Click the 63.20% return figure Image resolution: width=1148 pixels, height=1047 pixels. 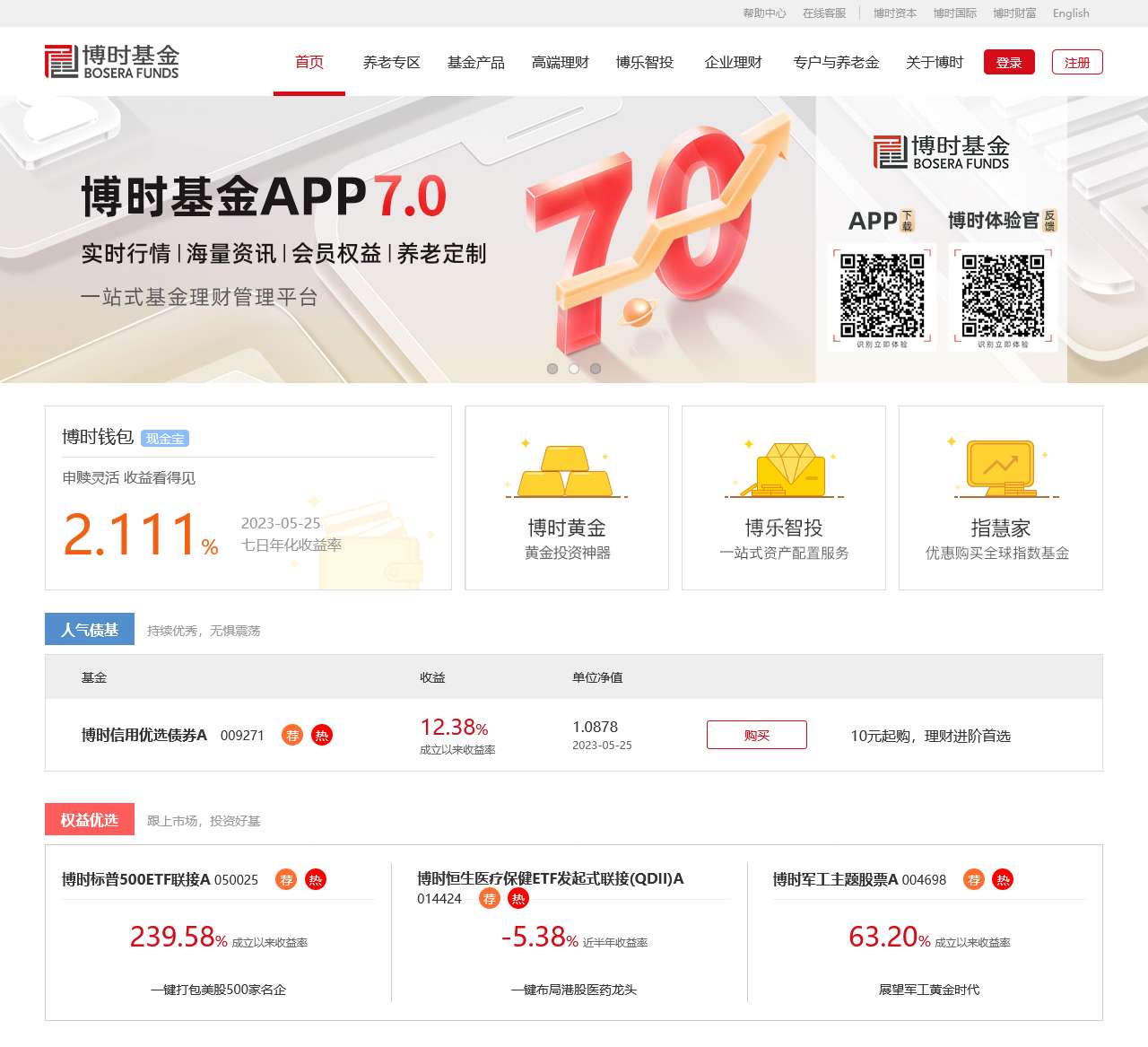tap(890, 937)
